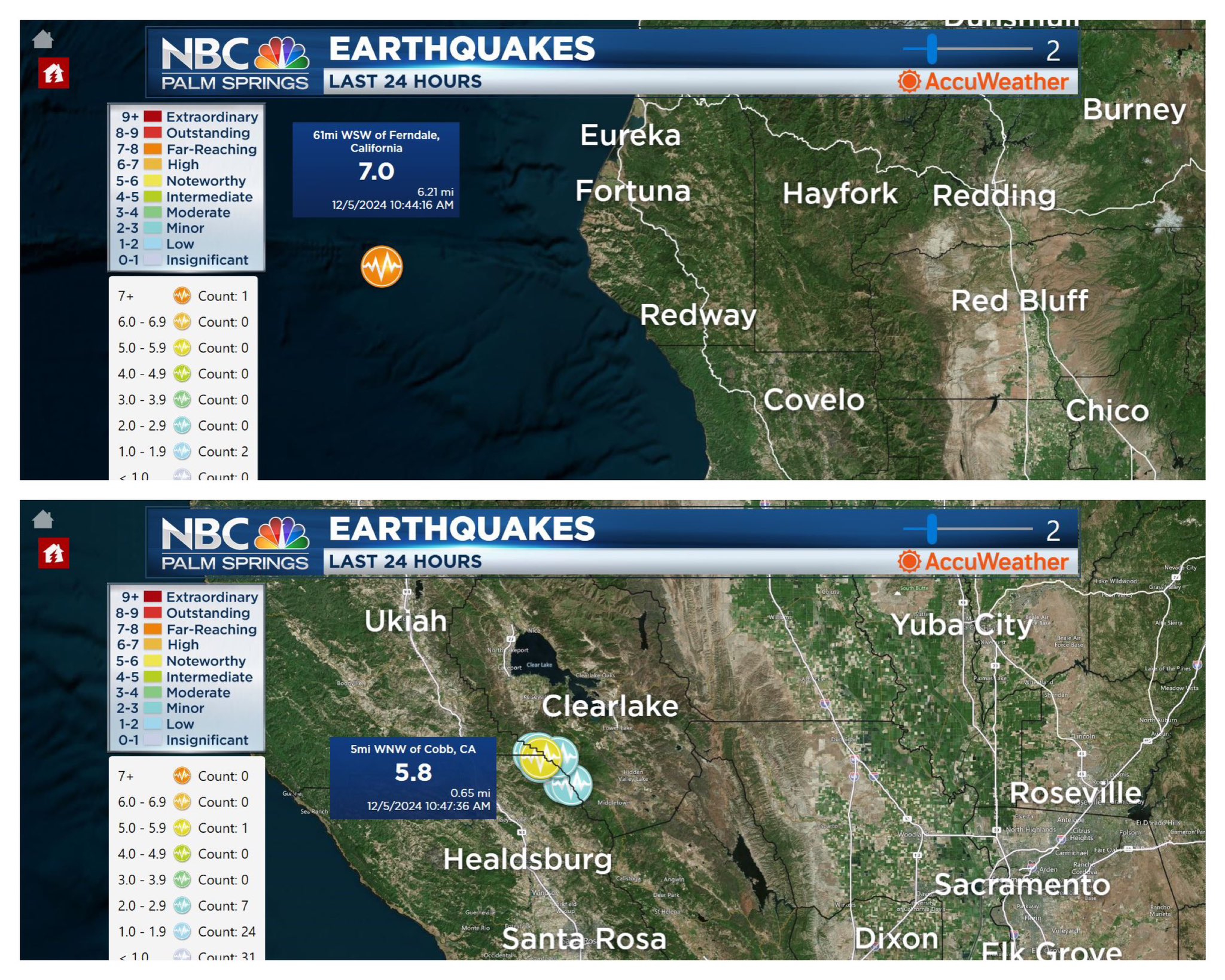Open the 7.0 Ferndale earthquake info box
Screen dimensions: 1225x980
[x=376, y=170]
